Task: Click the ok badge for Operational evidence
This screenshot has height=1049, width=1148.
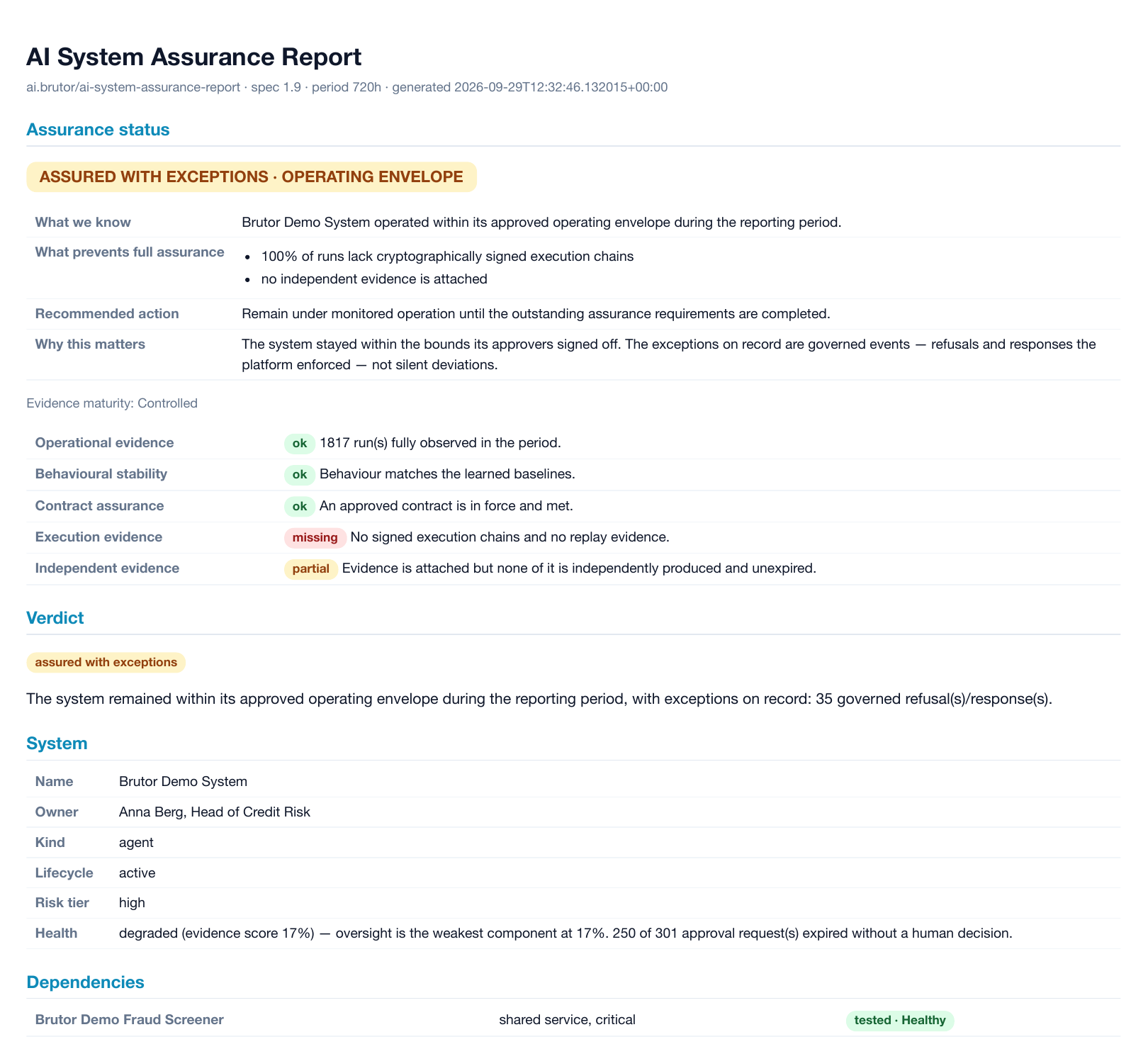Action: point(300,443)
